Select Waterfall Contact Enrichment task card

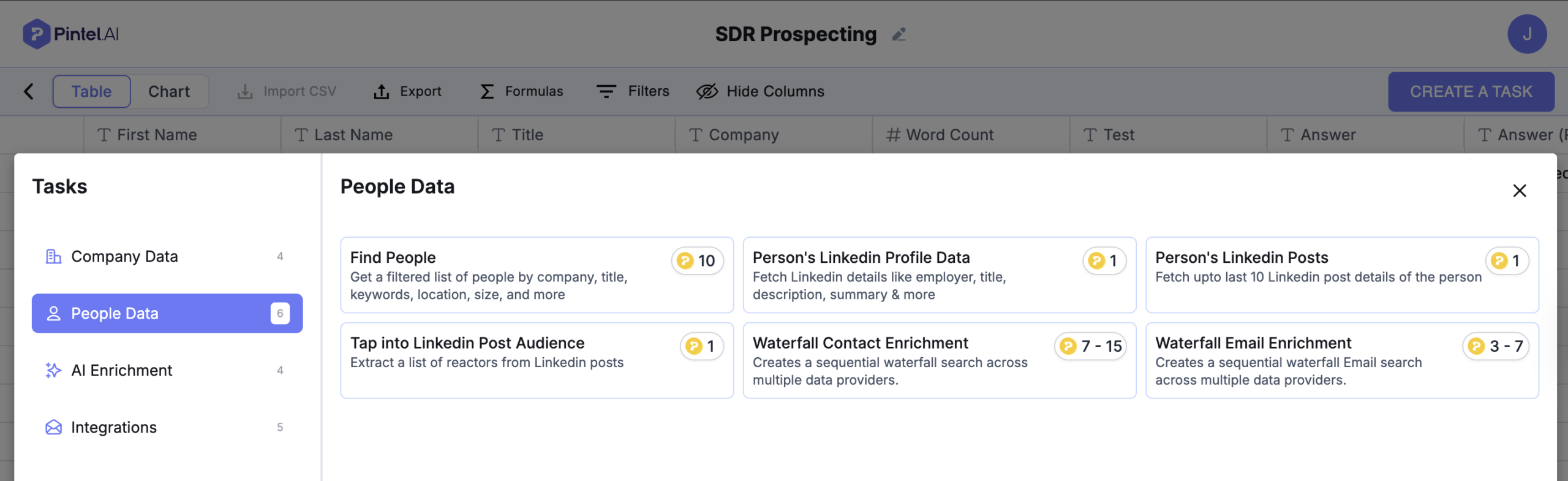pyautogui.click(x=939, y=360)
